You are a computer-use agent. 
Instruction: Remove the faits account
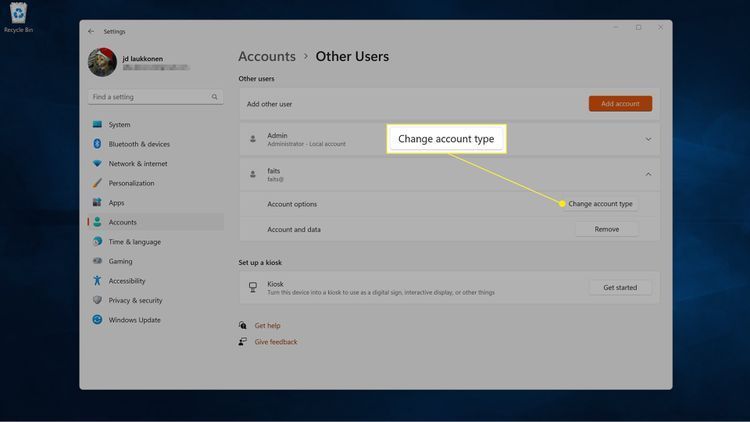pyautogui.click(x=606, y=229)
